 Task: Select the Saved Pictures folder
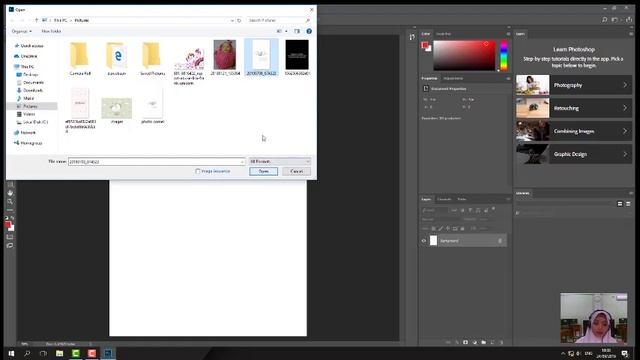point(152,58)
